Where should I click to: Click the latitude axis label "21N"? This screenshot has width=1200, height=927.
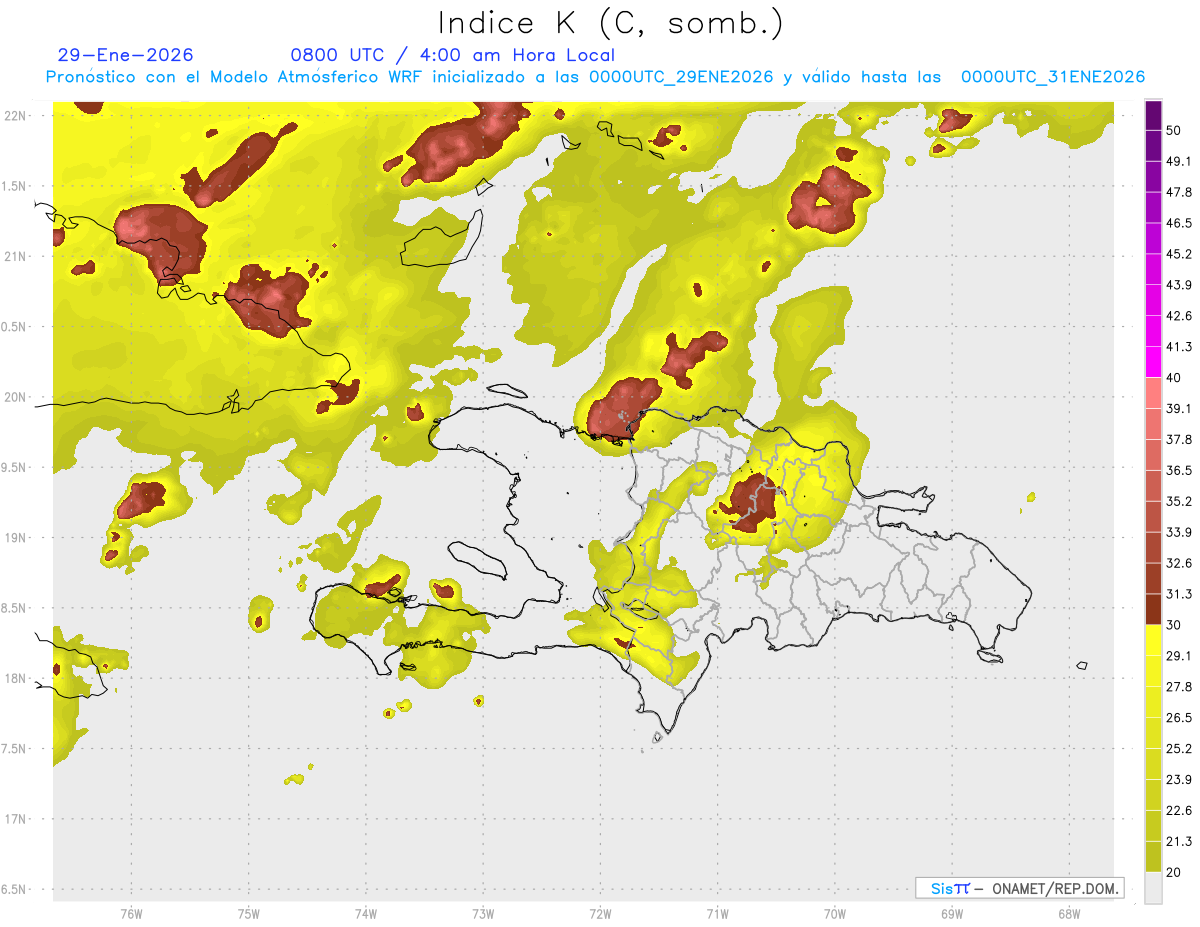(x=17, y=257)
